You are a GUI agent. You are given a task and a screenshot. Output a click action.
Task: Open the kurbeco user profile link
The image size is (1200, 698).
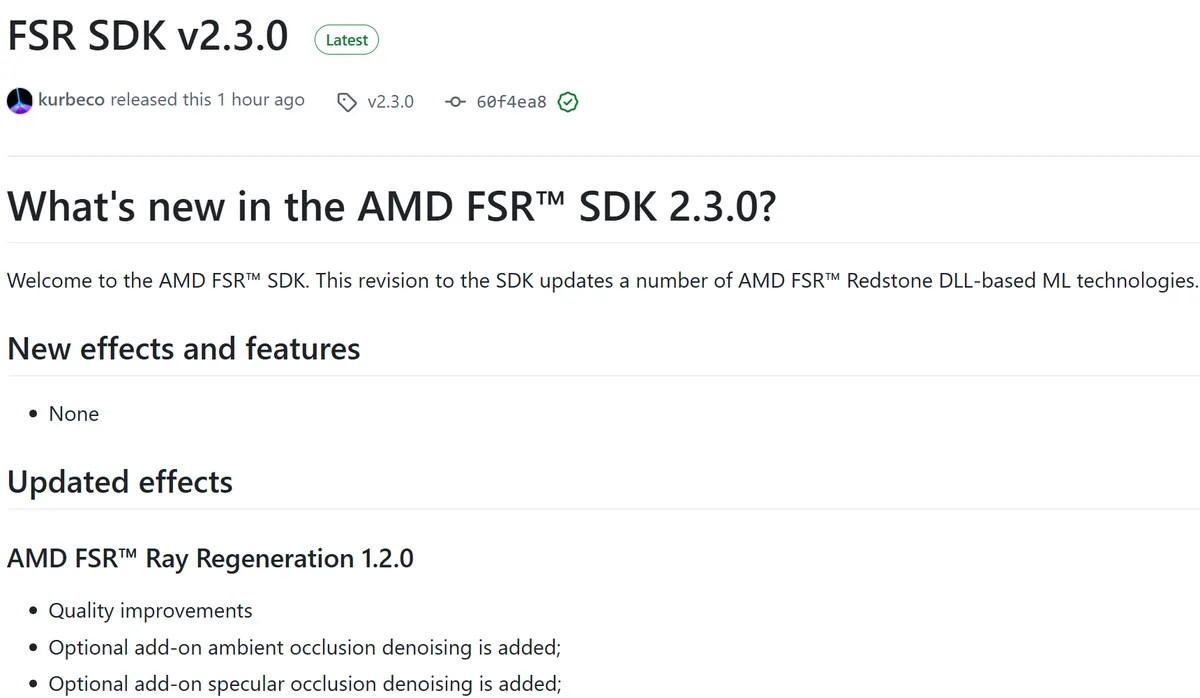pos(71,100)
